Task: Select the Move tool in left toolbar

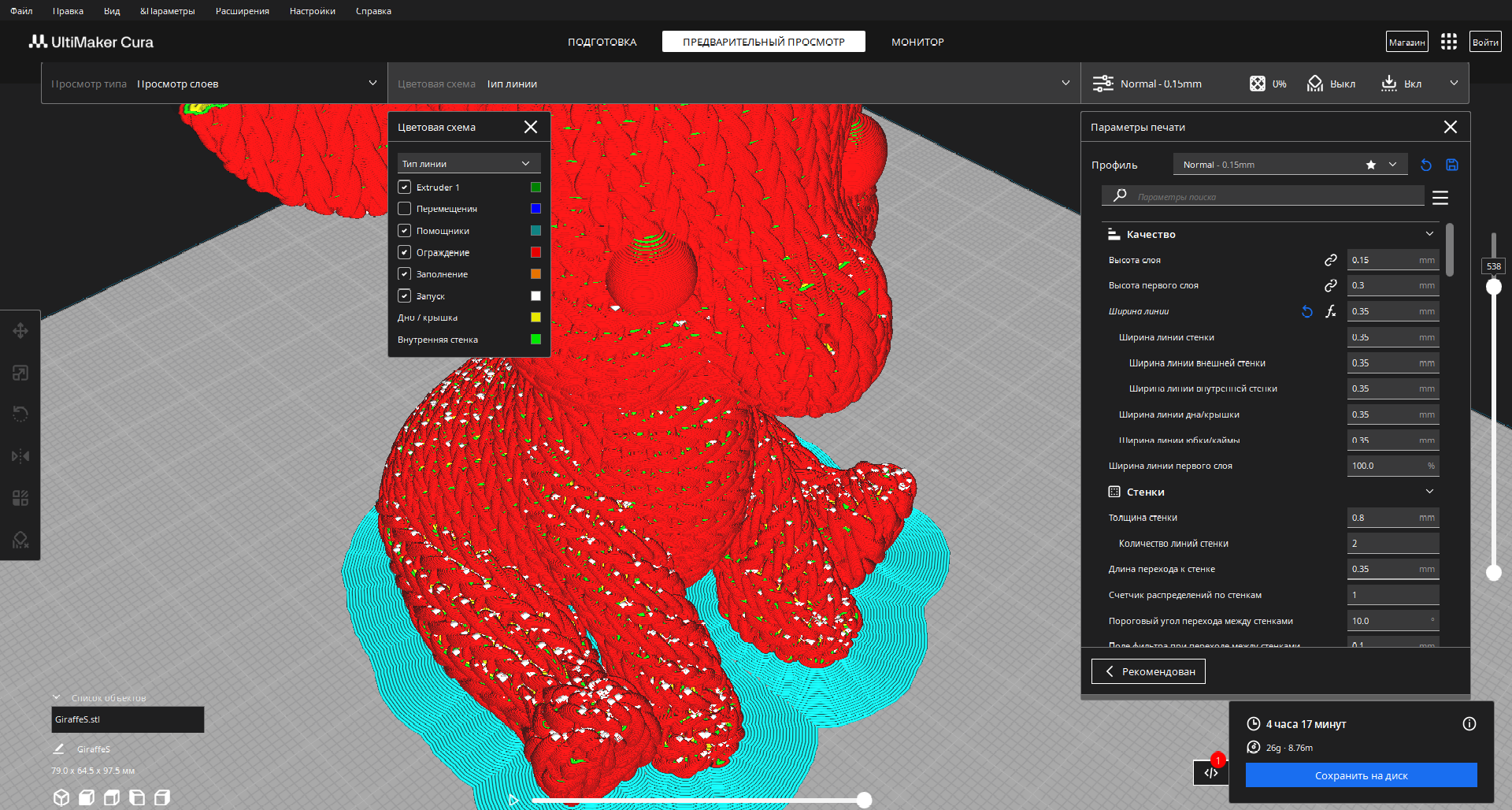Action: pos(20,330)
